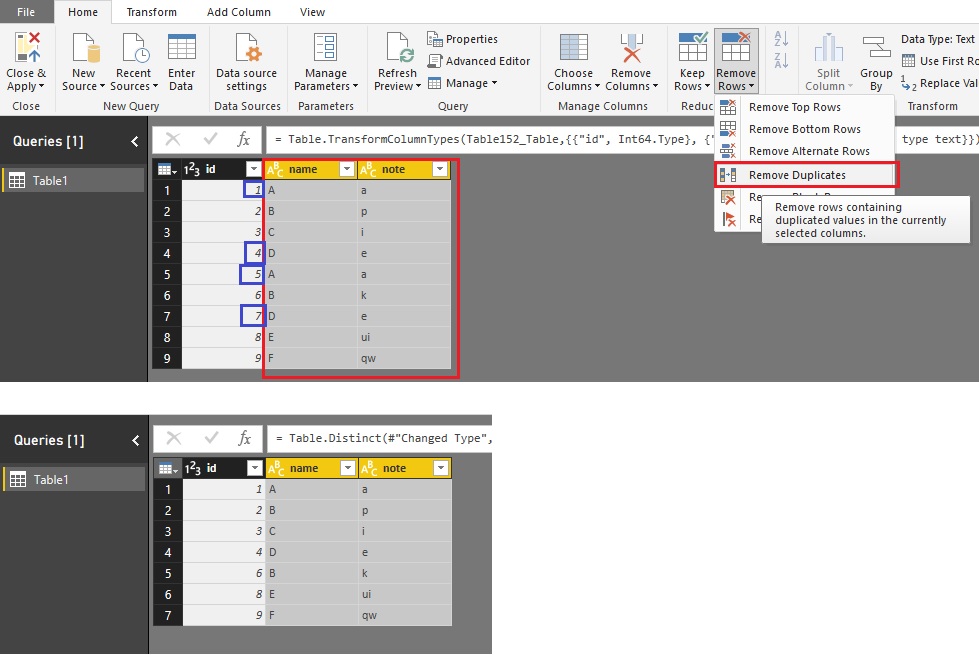Select Table1 query in lower pane
979x655 pixels.
click(74, 480)
